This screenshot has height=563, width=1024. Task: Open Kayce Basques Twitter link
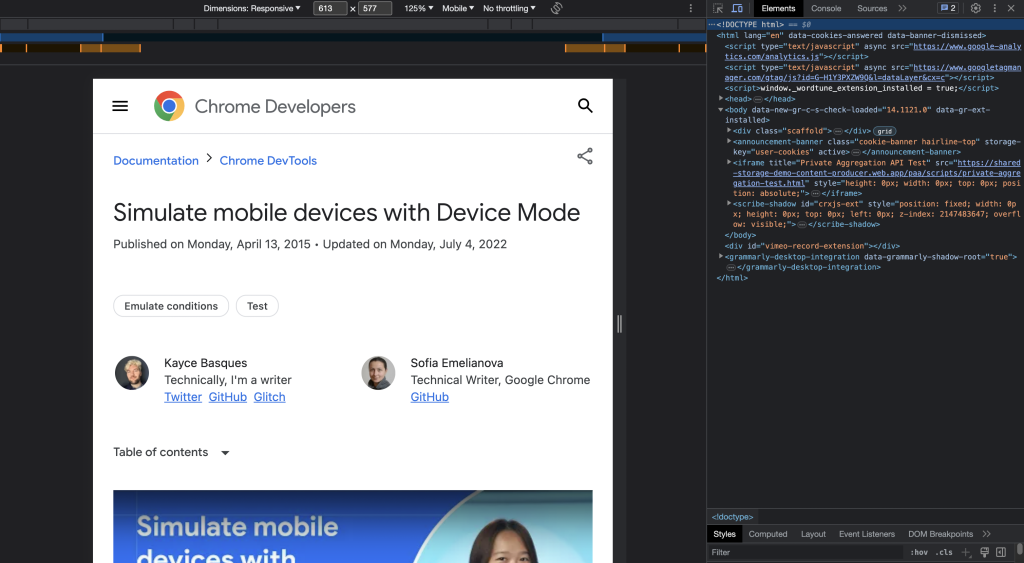click(x=183, y=397)
